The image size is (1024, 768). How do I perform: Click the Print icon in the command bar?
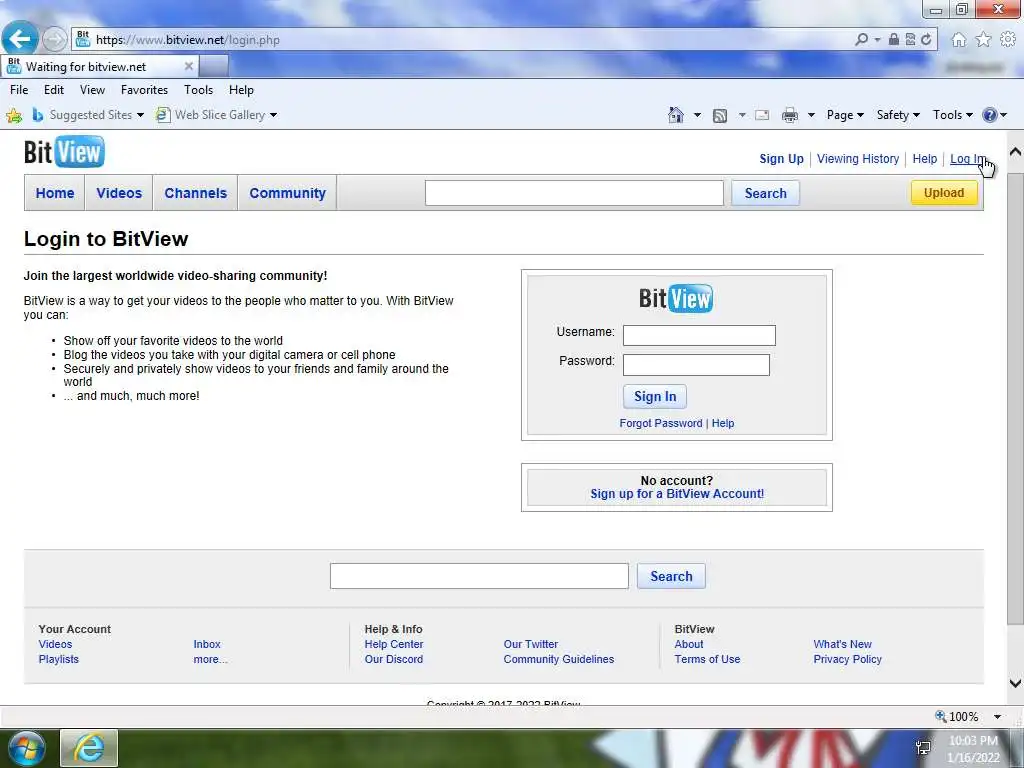click(x=790, y=116)
